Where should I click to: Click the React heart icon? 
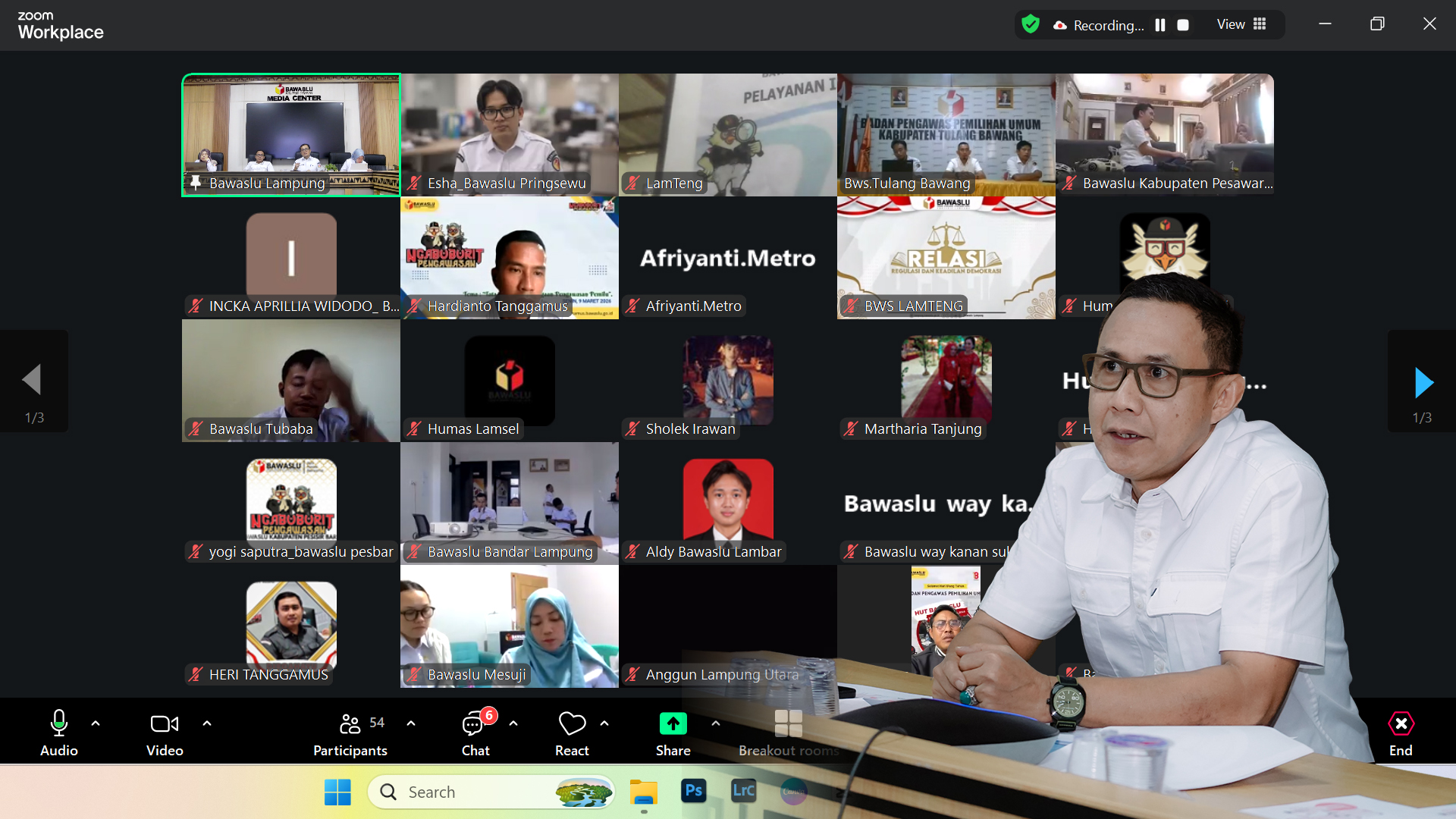point(572,724)
